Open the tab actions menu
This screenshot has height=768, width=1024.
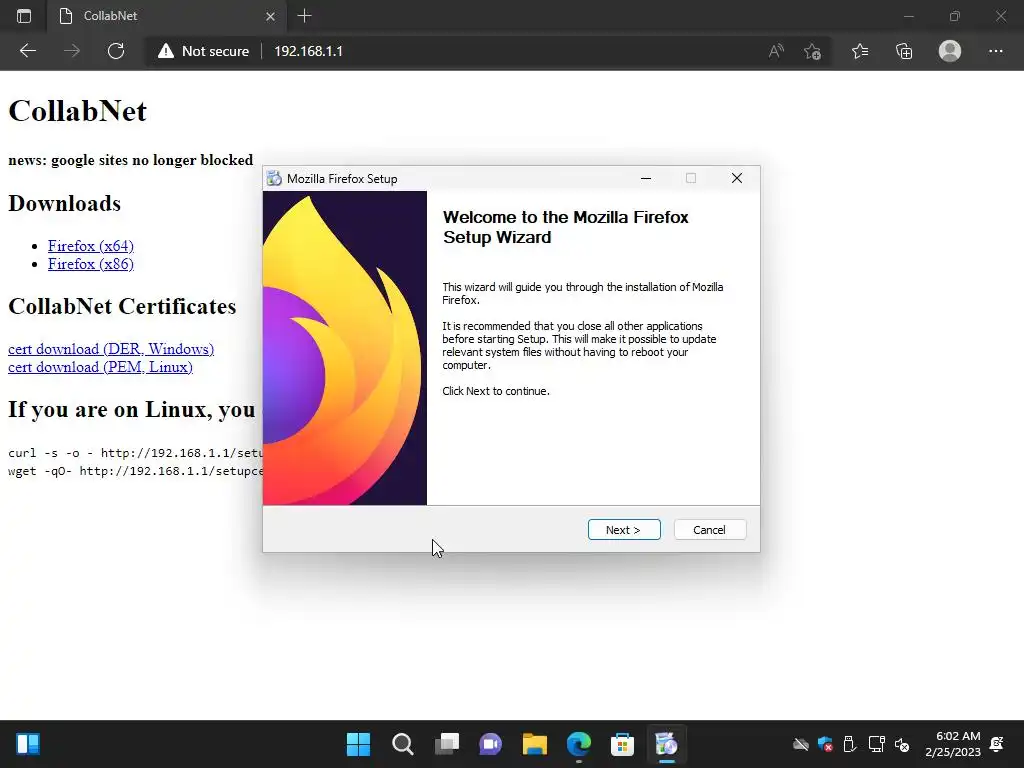pyautogui.click(x=24, y=16)
